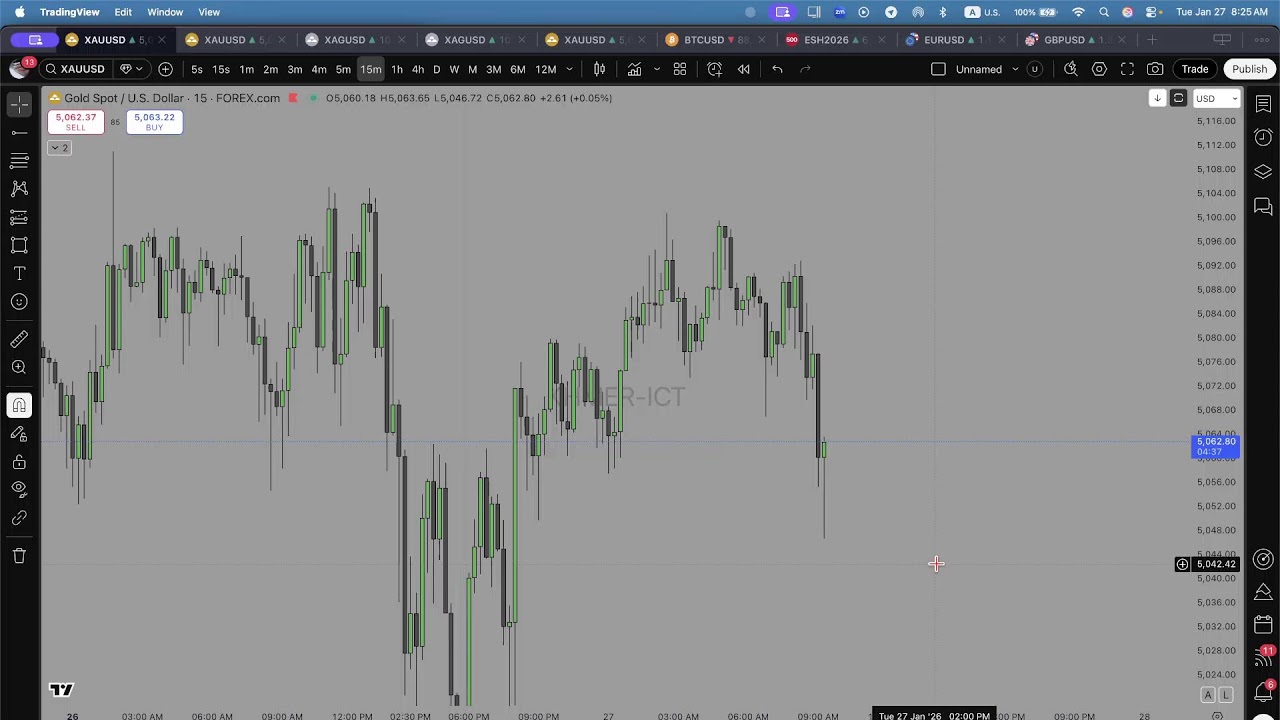Switch to 5s timeframe
This screenshot has width=1280, height=720.
coord(197,69)
